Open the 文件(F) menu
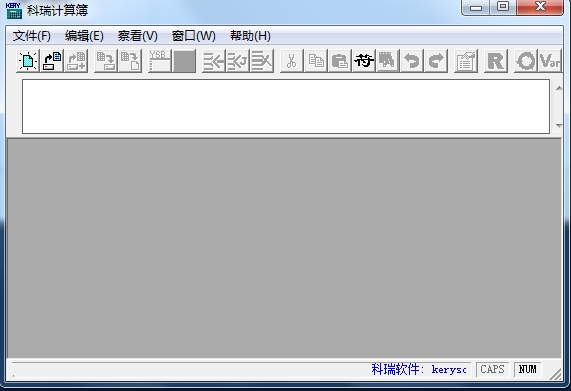This screenshot has height=391, width=571. coord(32,36)
